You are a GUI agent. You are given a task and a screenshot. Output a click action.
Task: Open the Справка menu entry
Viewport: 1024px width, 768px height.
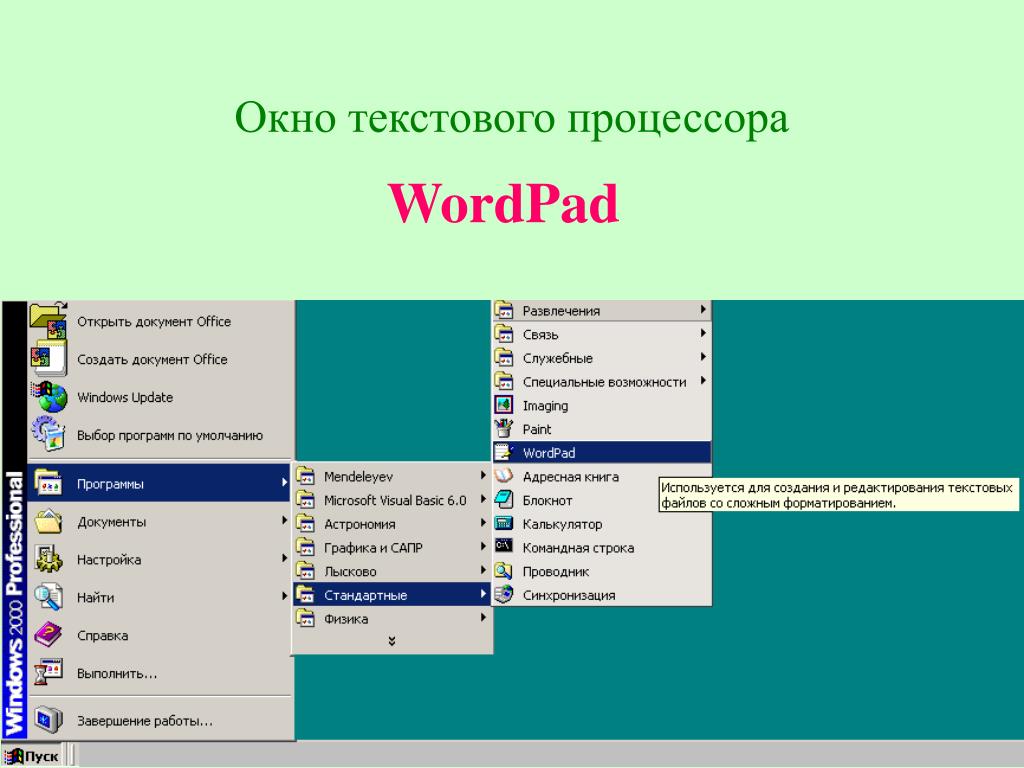tap(161, 635)
